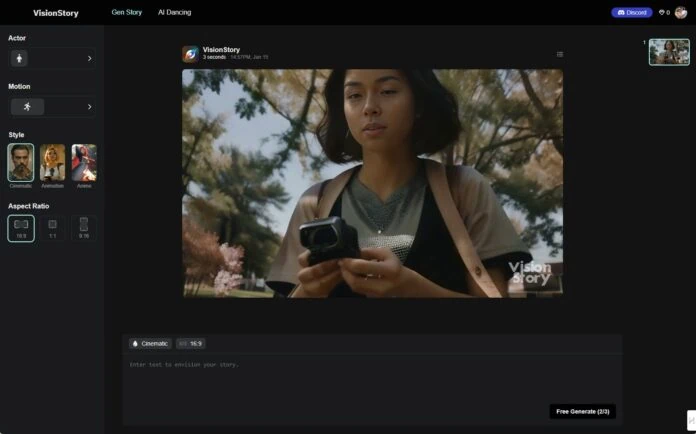Click the heart credits counter
Viewport: 696px width, 434px height.
[664, 12]
